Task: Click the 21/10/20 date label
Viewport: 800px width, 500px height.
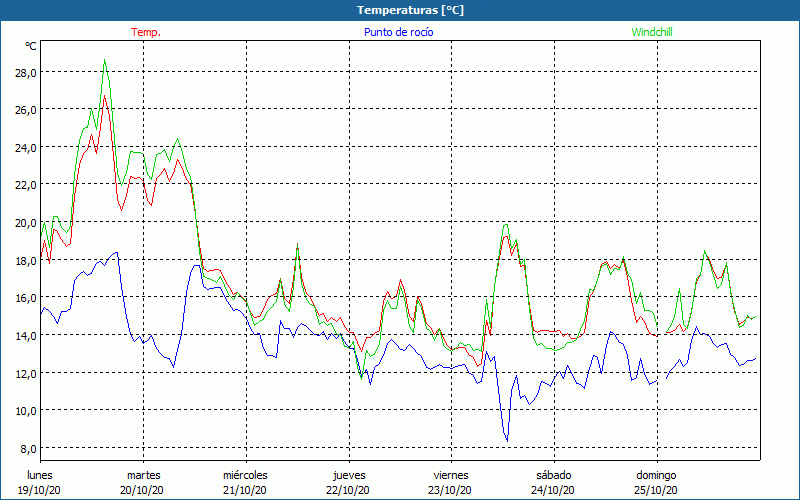Action: coord(245,490)
